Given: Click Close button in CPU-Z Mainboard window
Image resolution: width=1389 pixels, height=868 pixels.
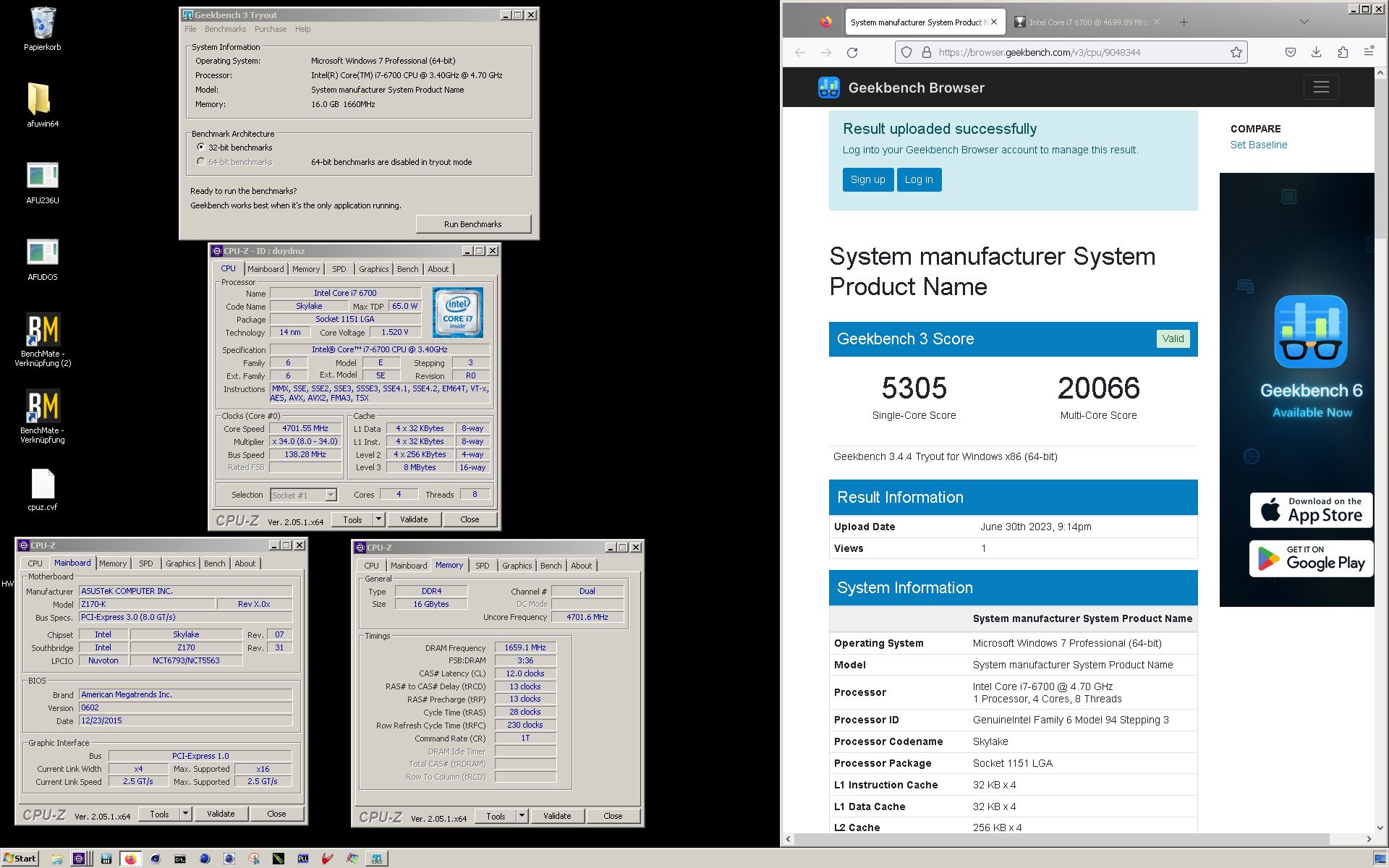Looking at the screenshot, I should (276, 814).
